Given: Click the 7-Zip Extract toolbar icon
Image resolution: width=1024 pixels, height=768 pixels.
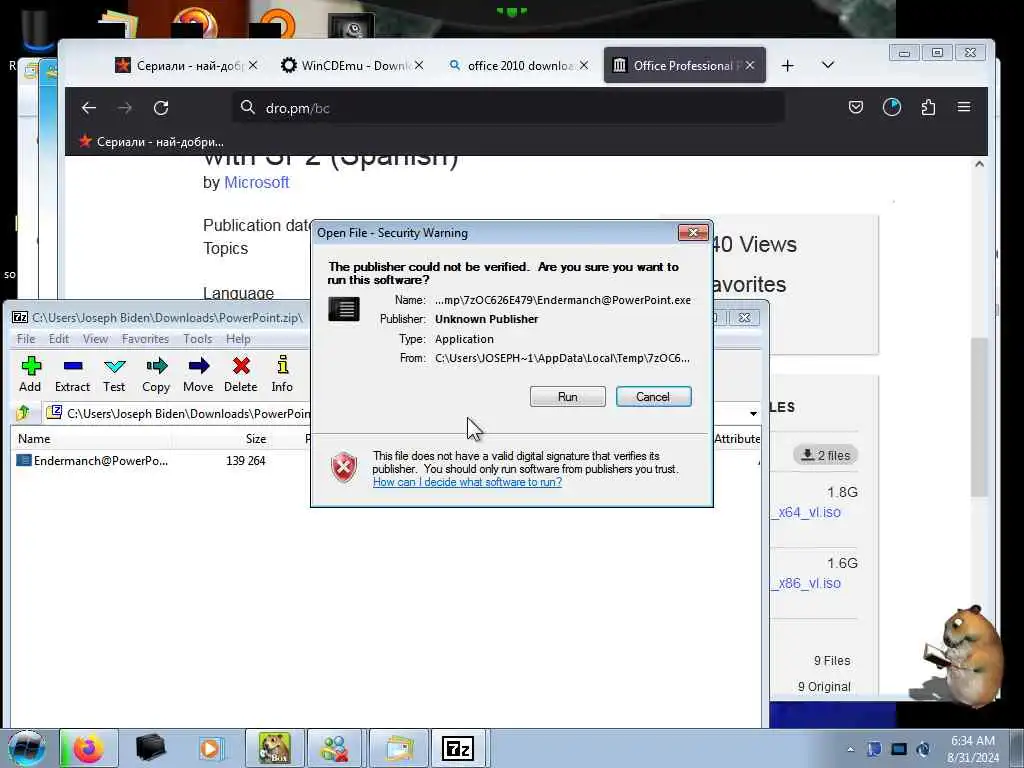Looking at the screenshot, I should tap(72, 374).
